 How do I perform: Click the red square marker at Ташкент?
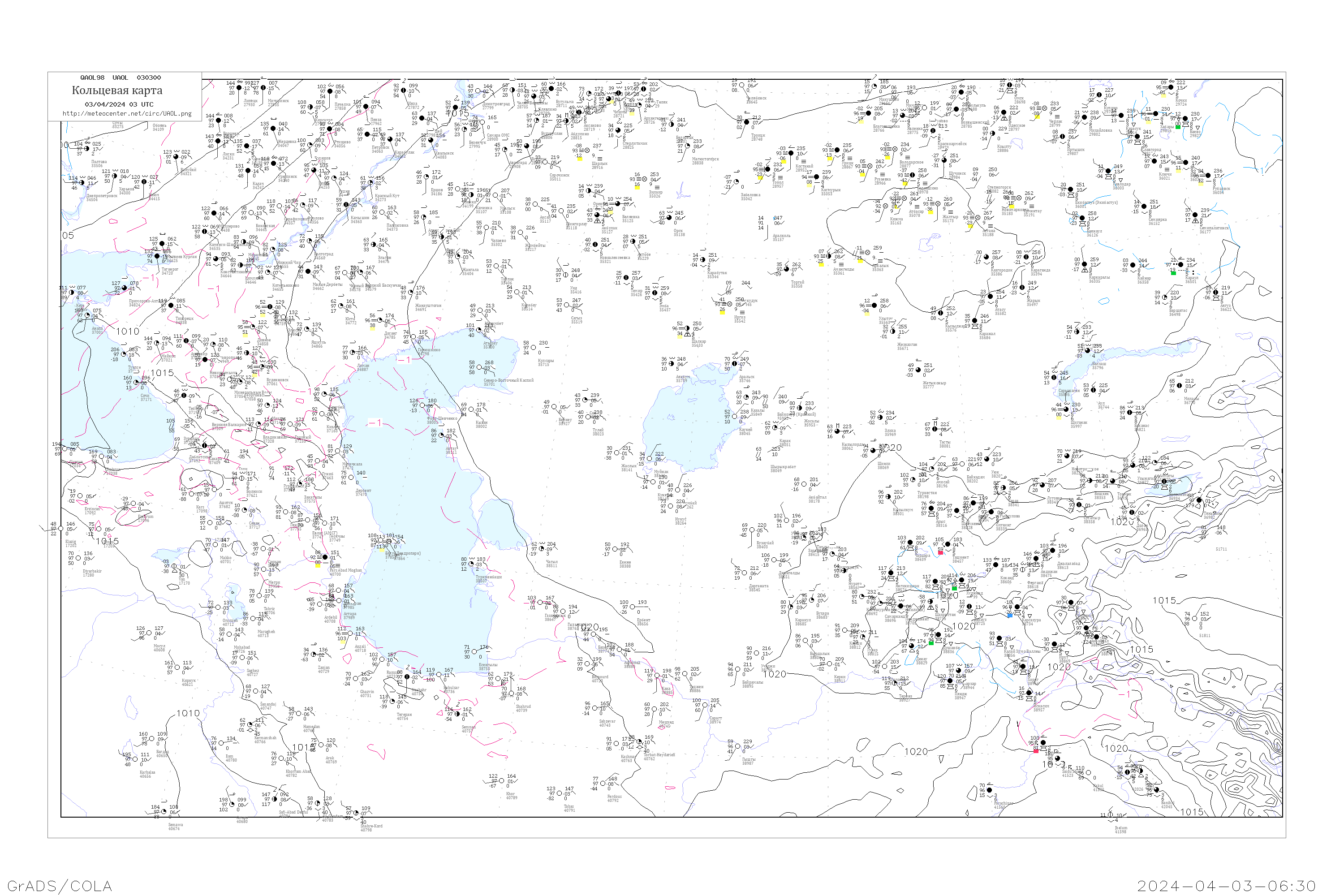click(x=940, y=552)
